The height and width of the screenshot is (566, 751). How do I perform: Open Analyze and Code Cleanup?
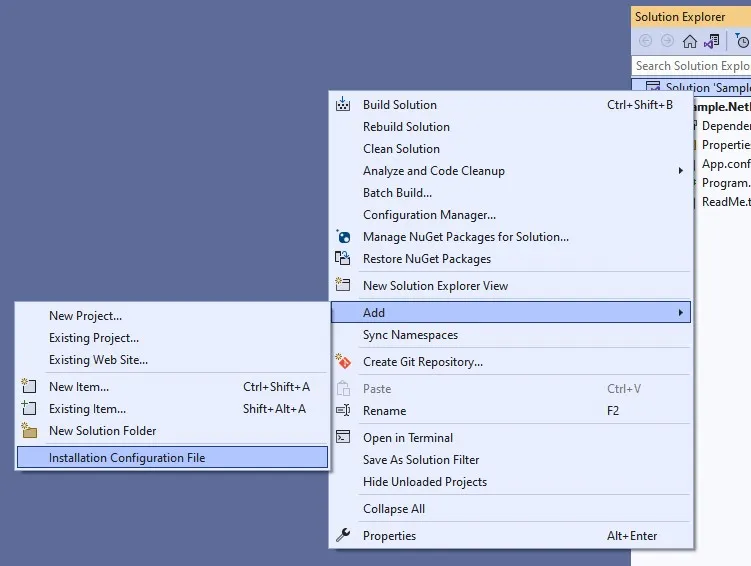click(512, 171)
